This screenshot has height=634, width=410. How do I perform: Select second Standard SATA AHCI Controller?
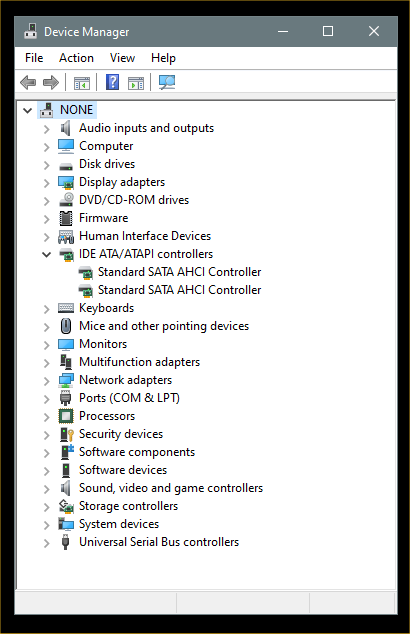coord(180,290)
